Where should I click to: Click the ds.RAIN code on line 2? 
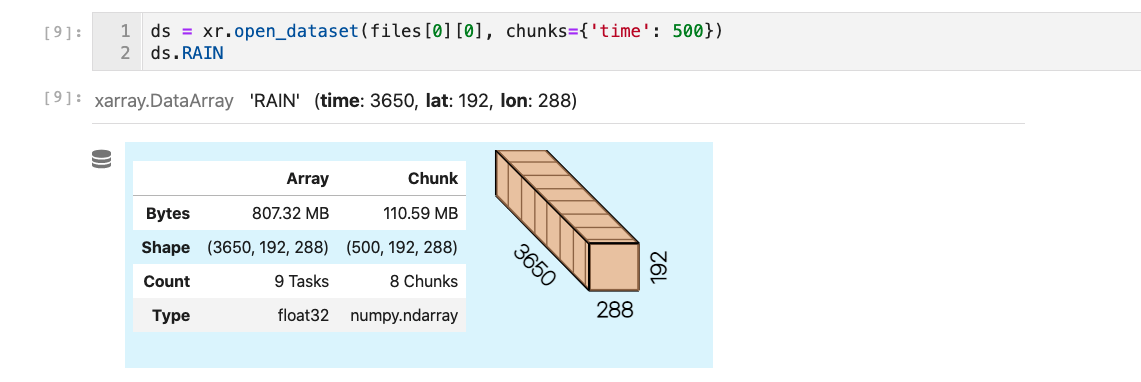point(186,53)
